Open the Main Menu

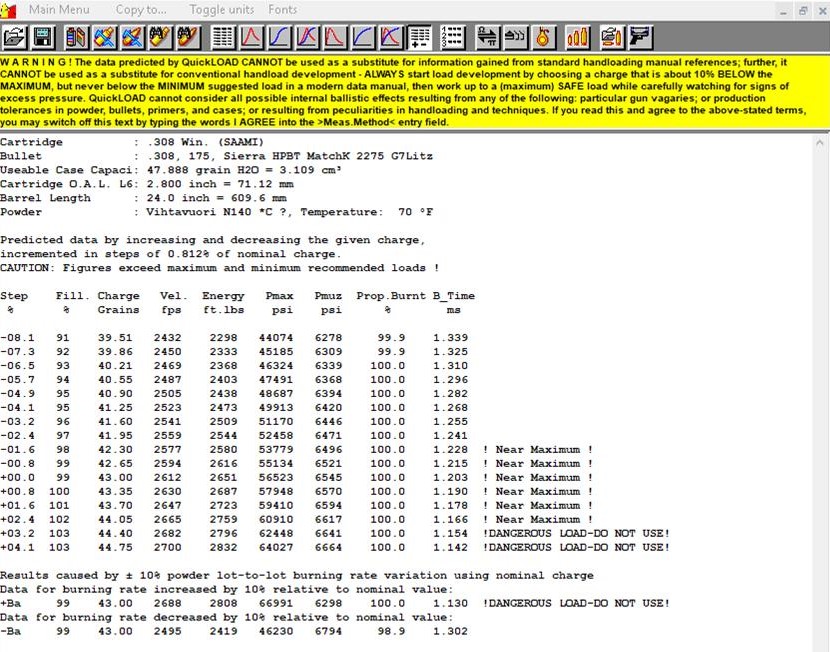(x=59, y=10)
